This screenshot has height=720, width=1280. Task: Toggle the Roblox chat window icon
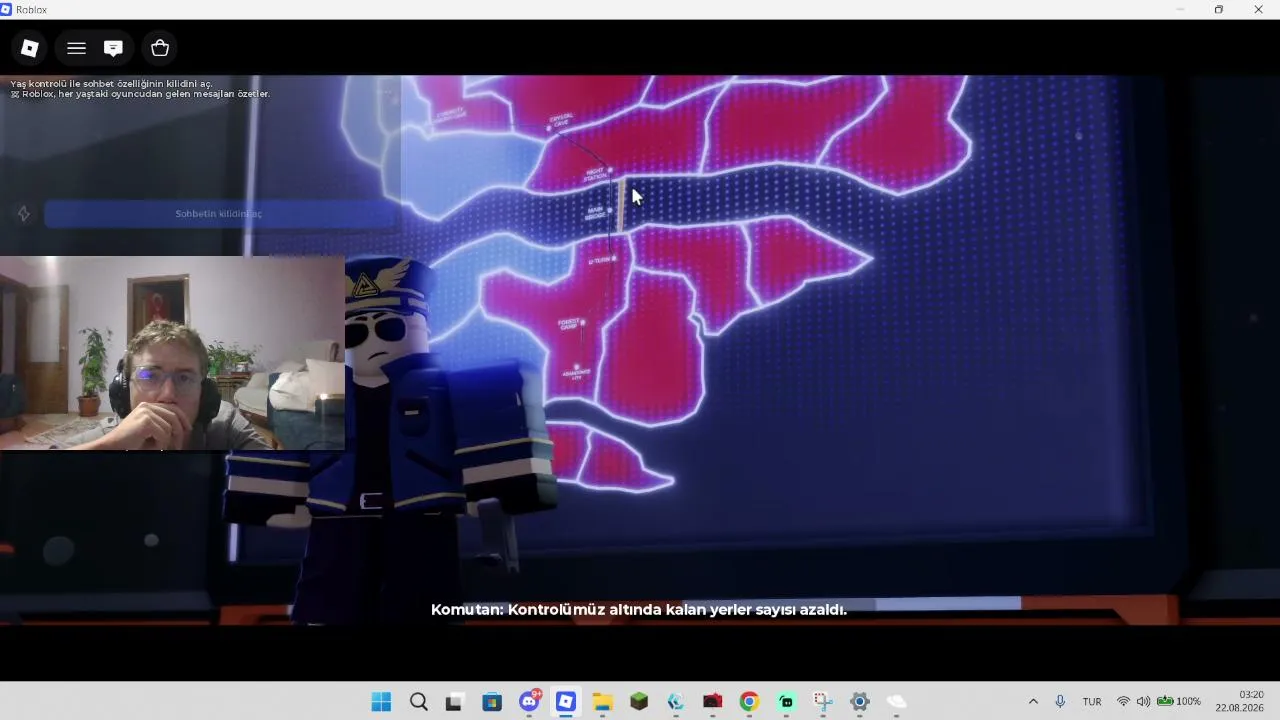coord(113,48)
